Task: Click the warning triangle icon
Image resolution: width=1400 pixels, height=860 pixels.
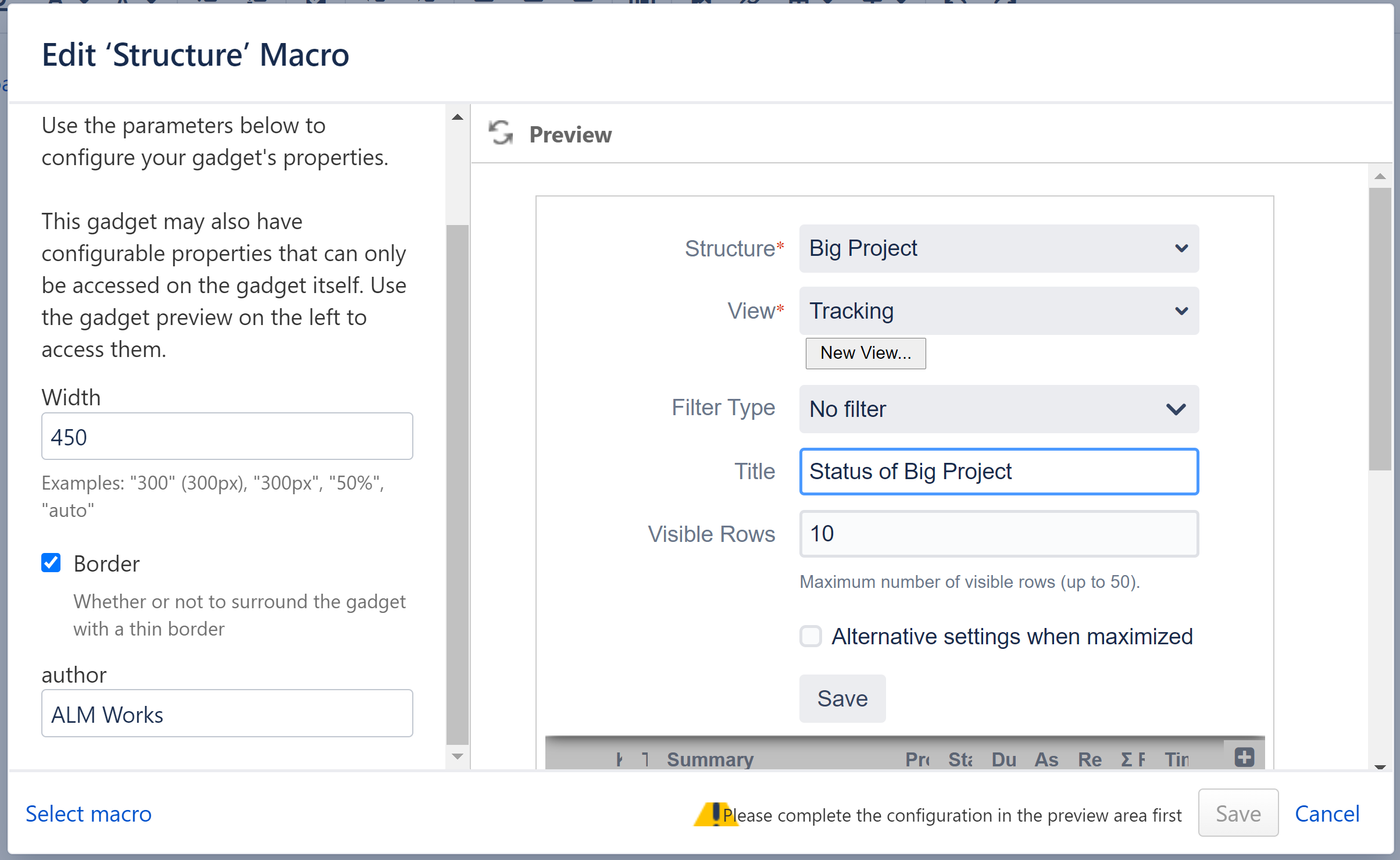Action: click(716, 814)
